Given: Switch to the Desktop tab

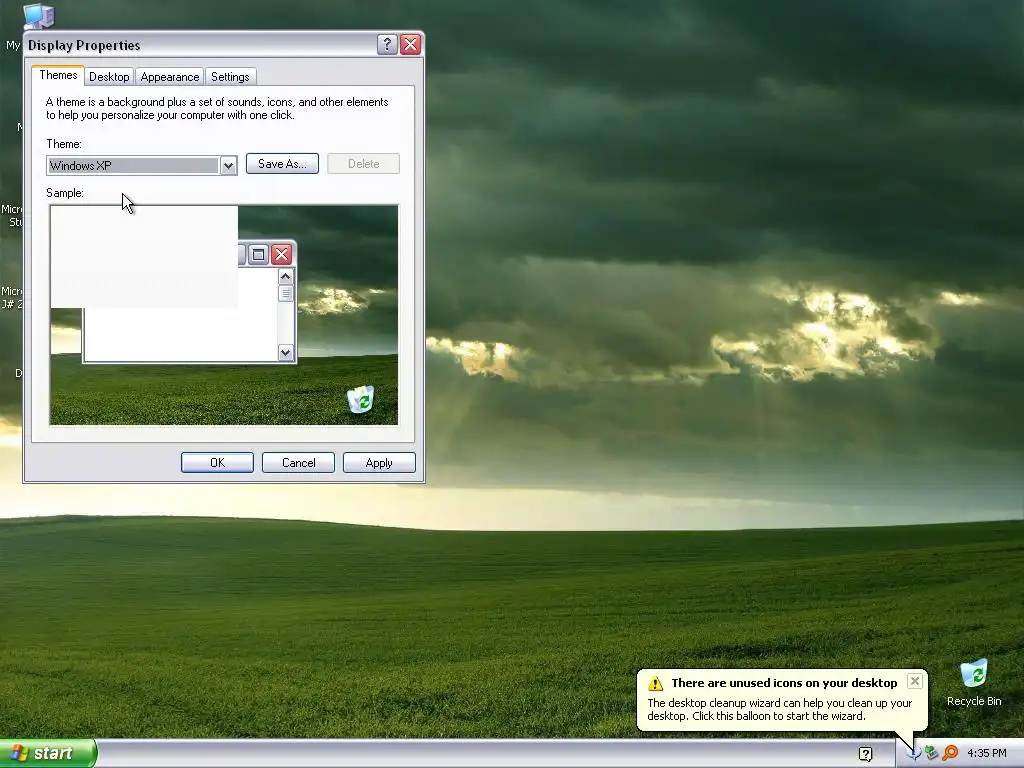Looking at the screenshot, I should point(109,77).
